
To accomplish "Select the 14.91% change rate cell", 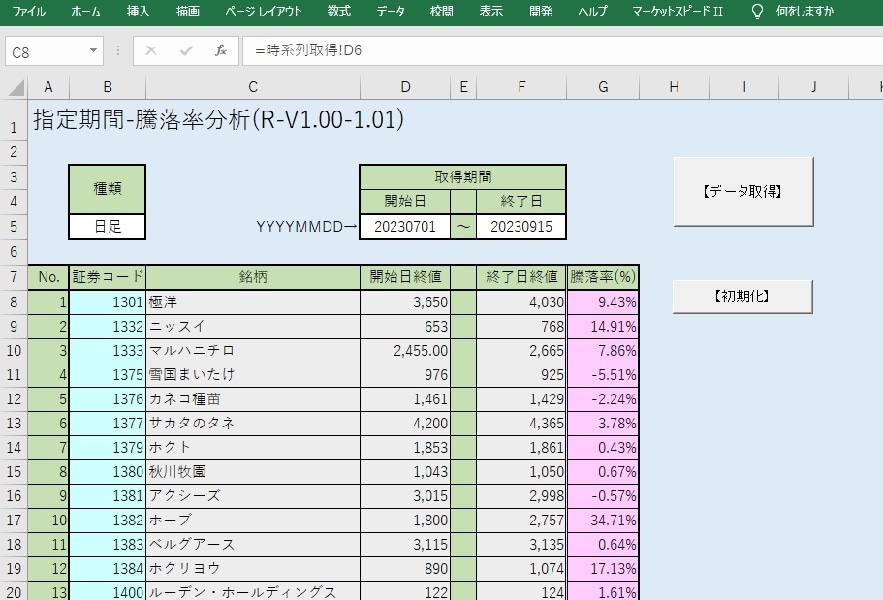I will pos(603,327).
